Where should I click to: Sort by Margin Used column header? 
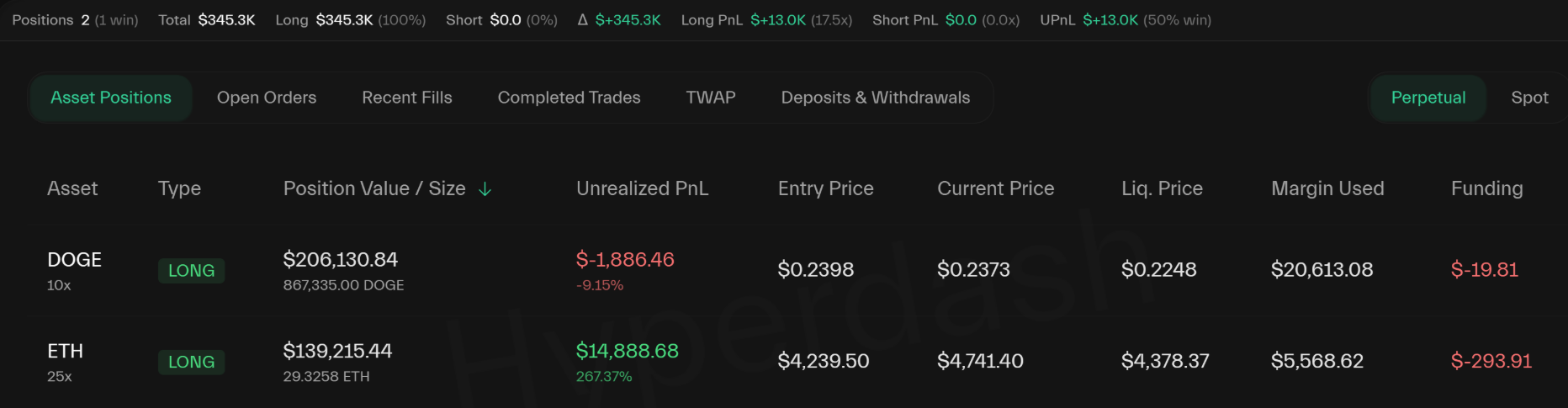pos(1327,188)
